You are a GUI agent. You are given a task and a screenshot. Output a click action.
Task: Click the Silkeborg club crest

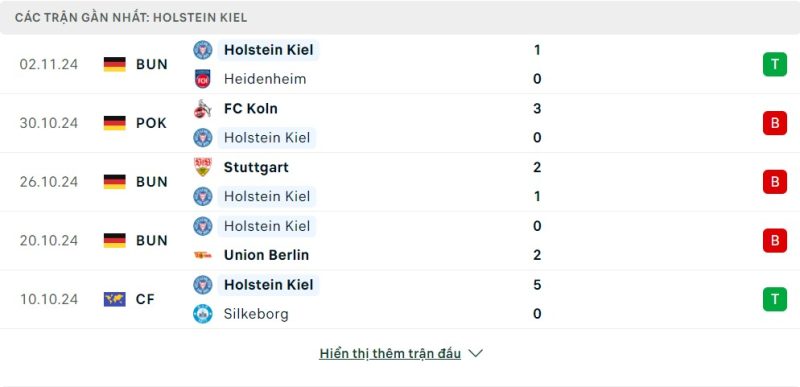pyautogui.click(x=203, y=314)
